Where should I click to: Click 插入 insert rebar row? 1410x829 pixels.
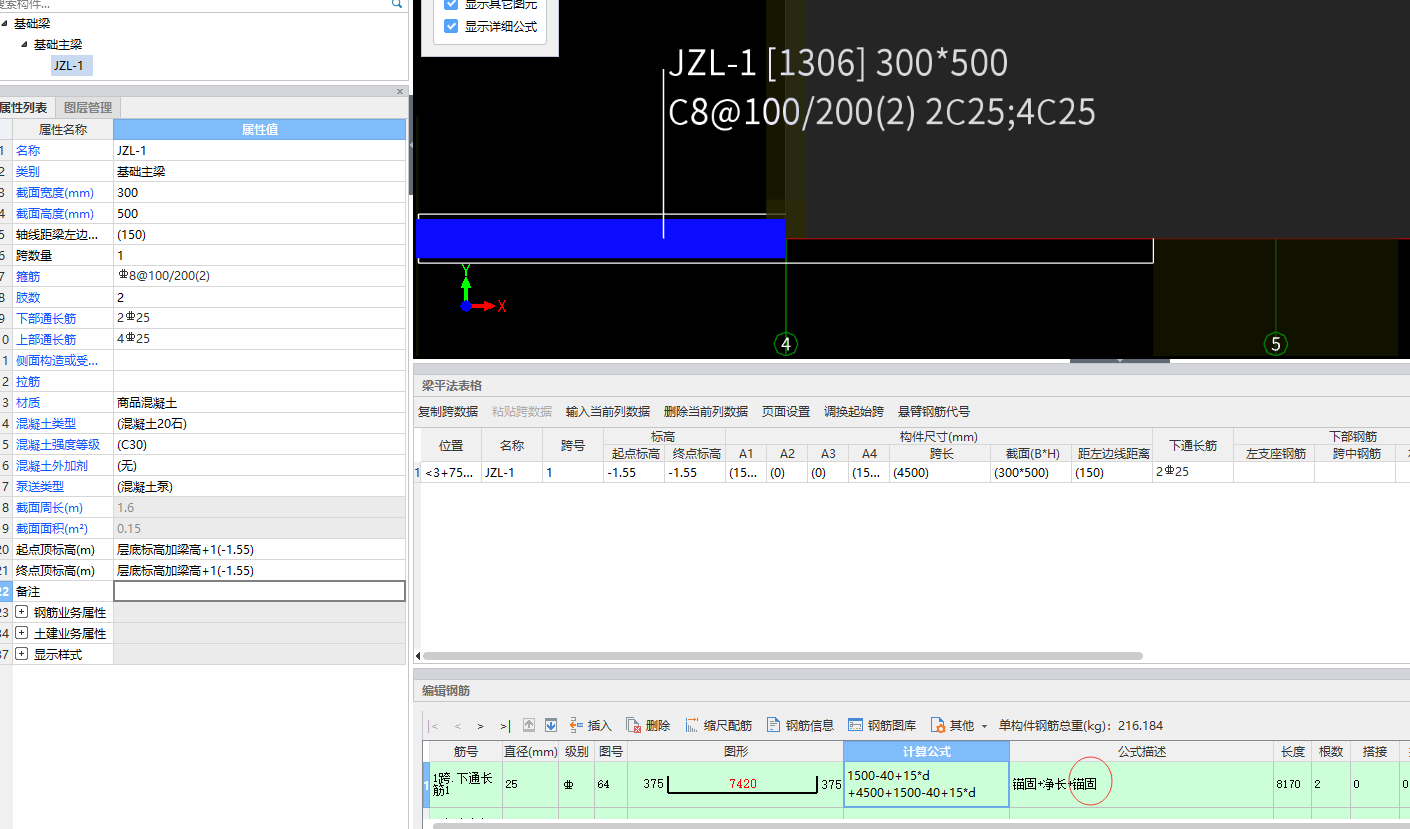pyautogui.click(x=590, y=726)
